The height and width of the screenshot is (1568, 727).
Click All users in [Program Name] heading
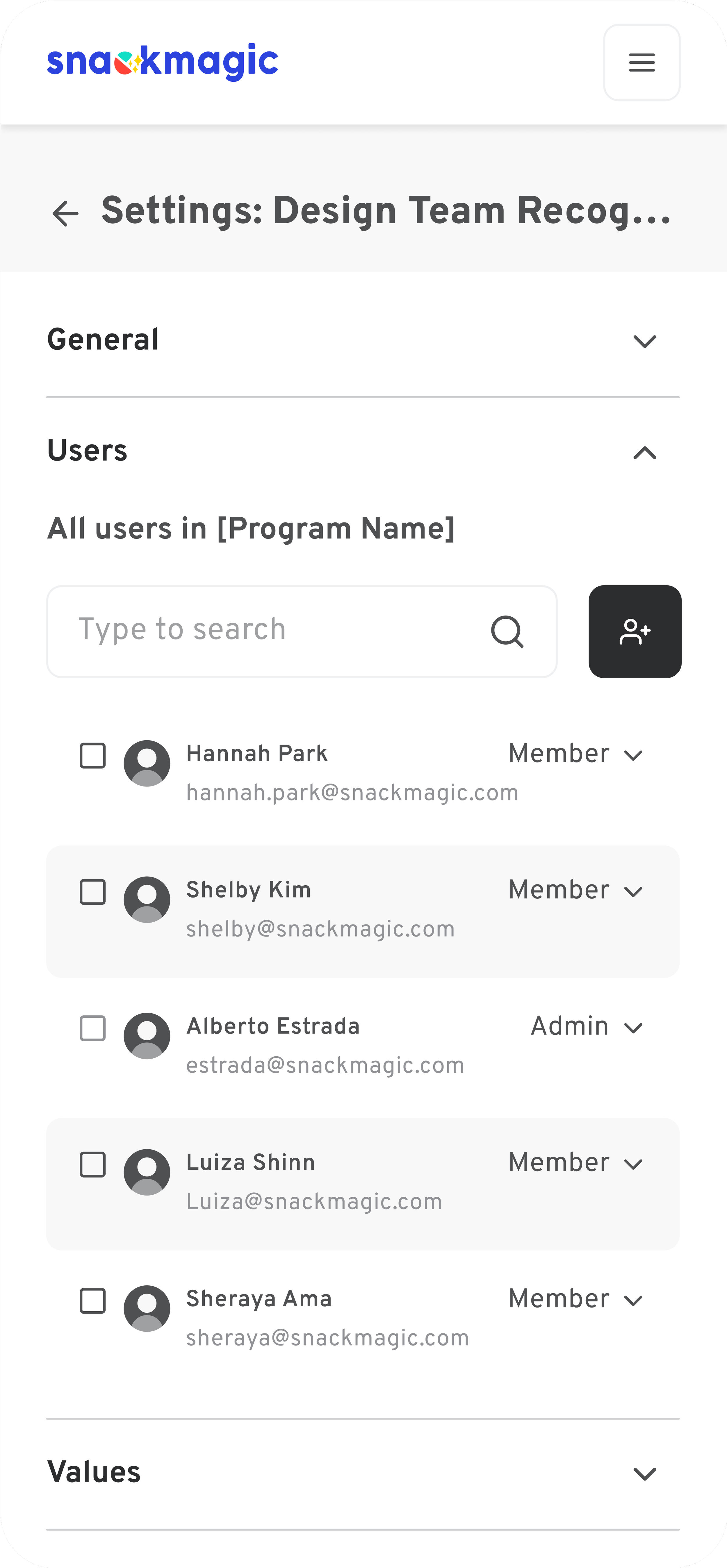[251, 529]
